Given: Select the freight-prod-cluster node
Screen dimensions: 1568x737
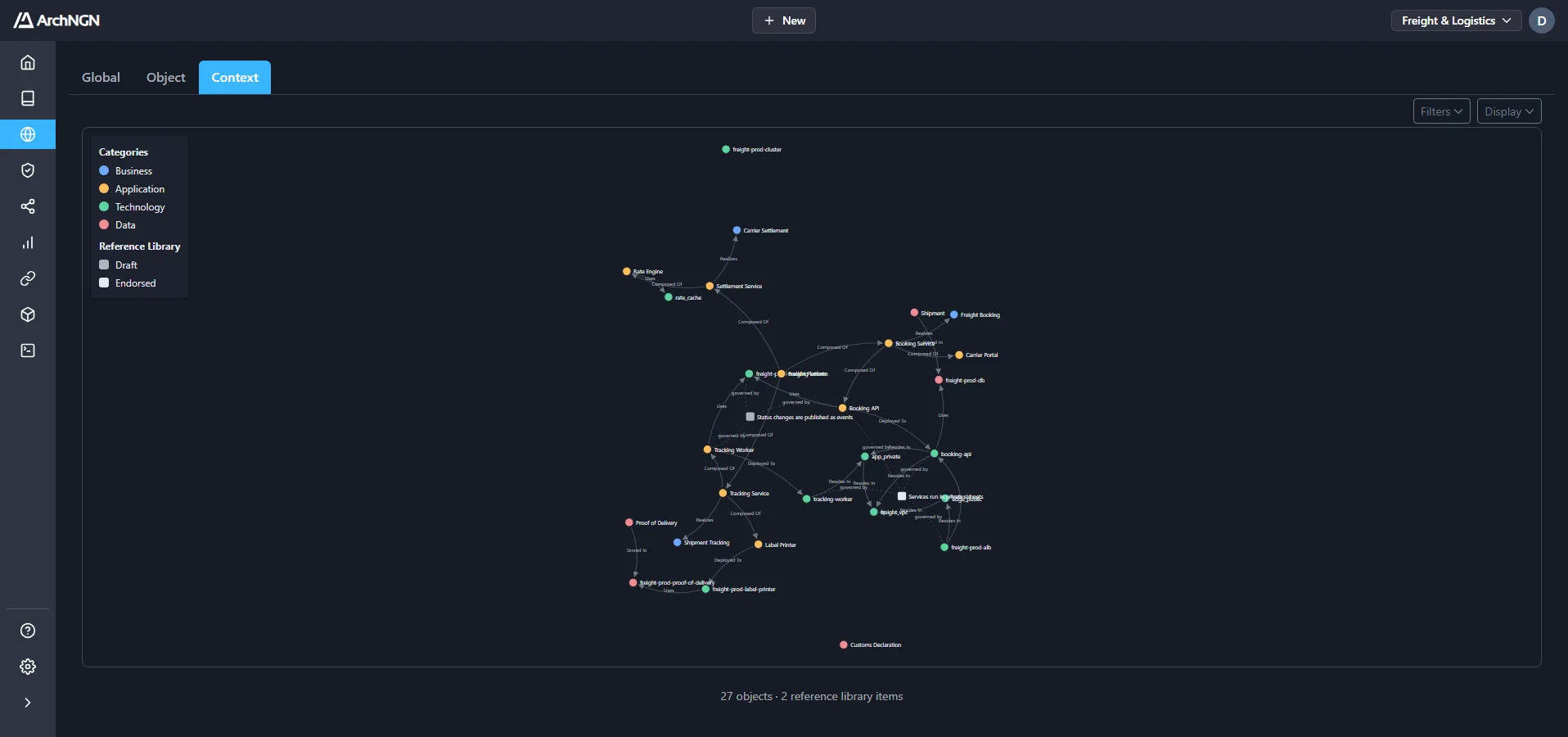Looking at the screenshot, I should 726,149.
